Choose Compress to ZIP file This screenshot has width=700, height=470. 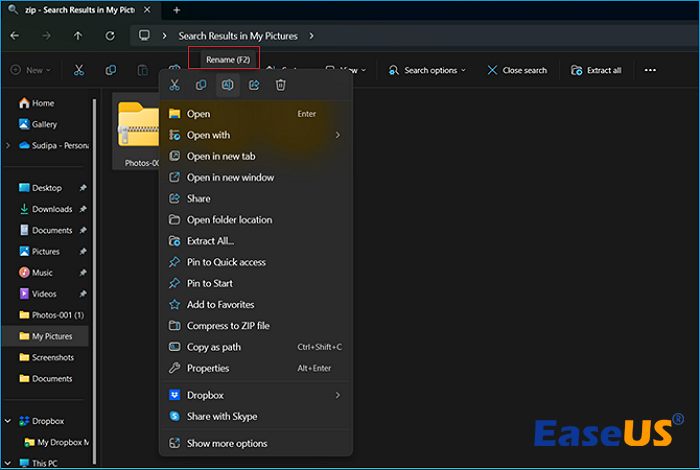(228, 326)
